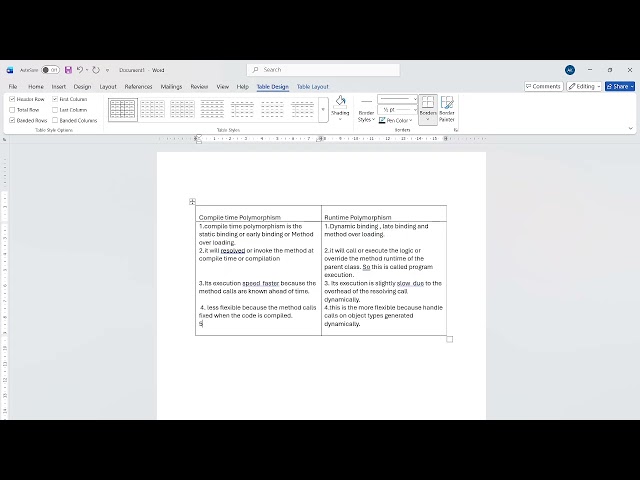Image resolution: width=640 pixels, height=480 pixels.
Task: Enable the Banded Columns checkbox
Action: 55,120
